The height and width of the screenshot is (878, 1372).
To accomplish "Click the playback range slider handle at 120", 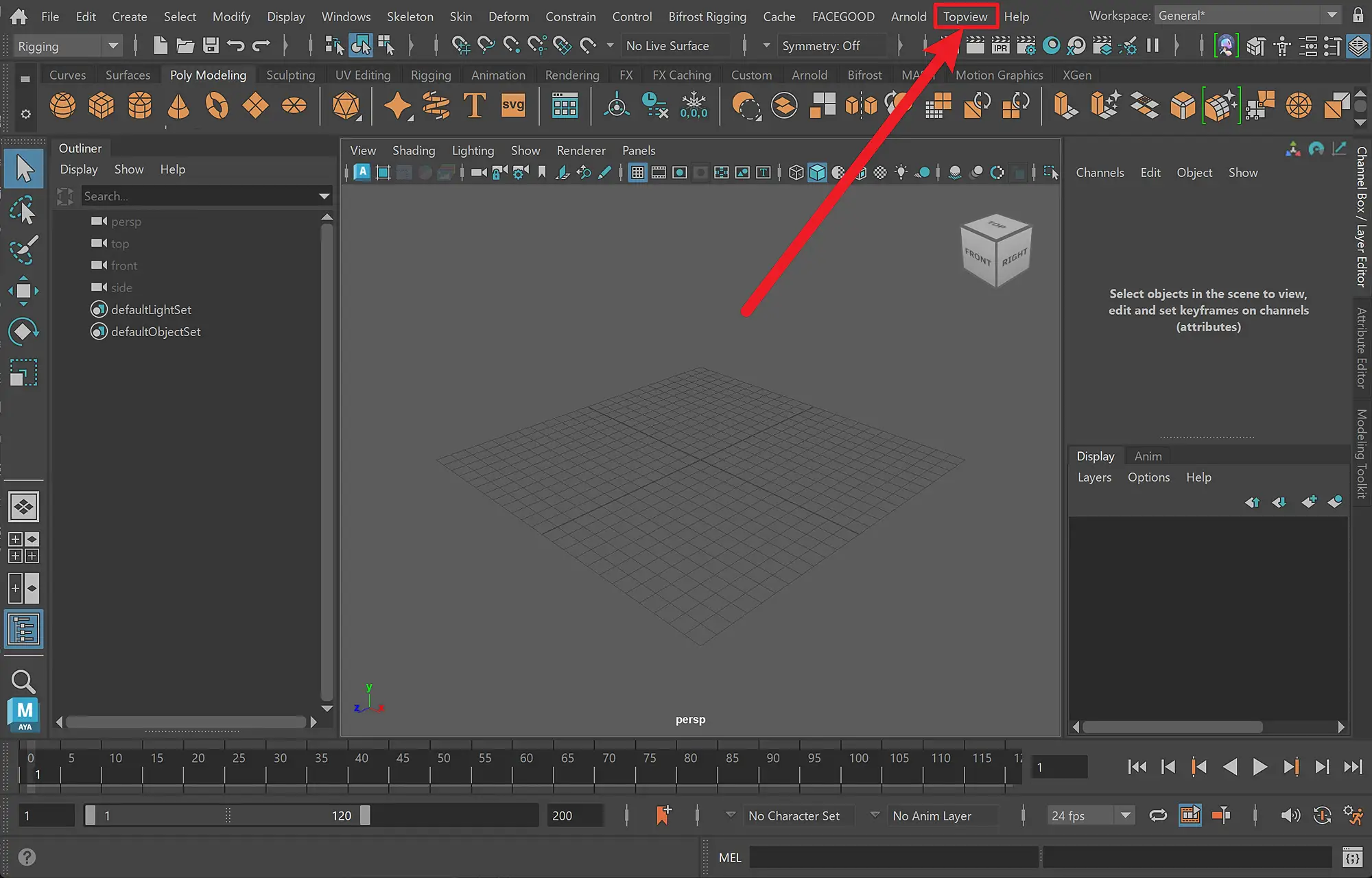I will [365, 815].
